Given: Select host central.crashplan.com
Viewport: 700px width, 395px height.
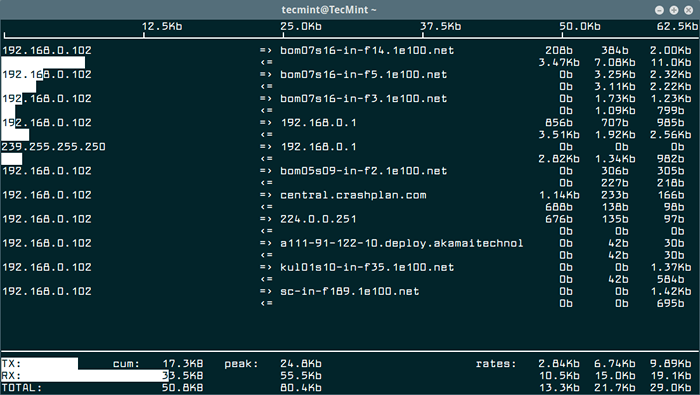Looking at the screenshot, I should pyautogui.click(x=353, y=195).
